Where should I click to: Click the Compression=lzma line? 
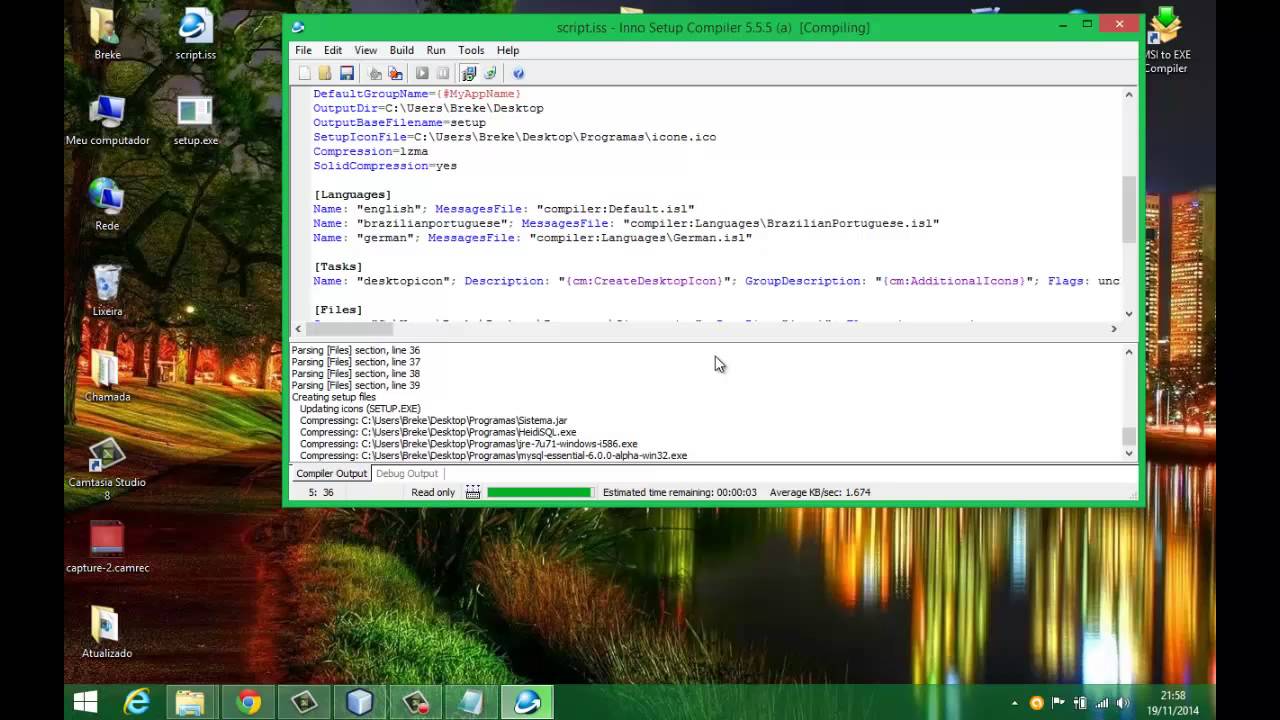[x=370, y=151]
